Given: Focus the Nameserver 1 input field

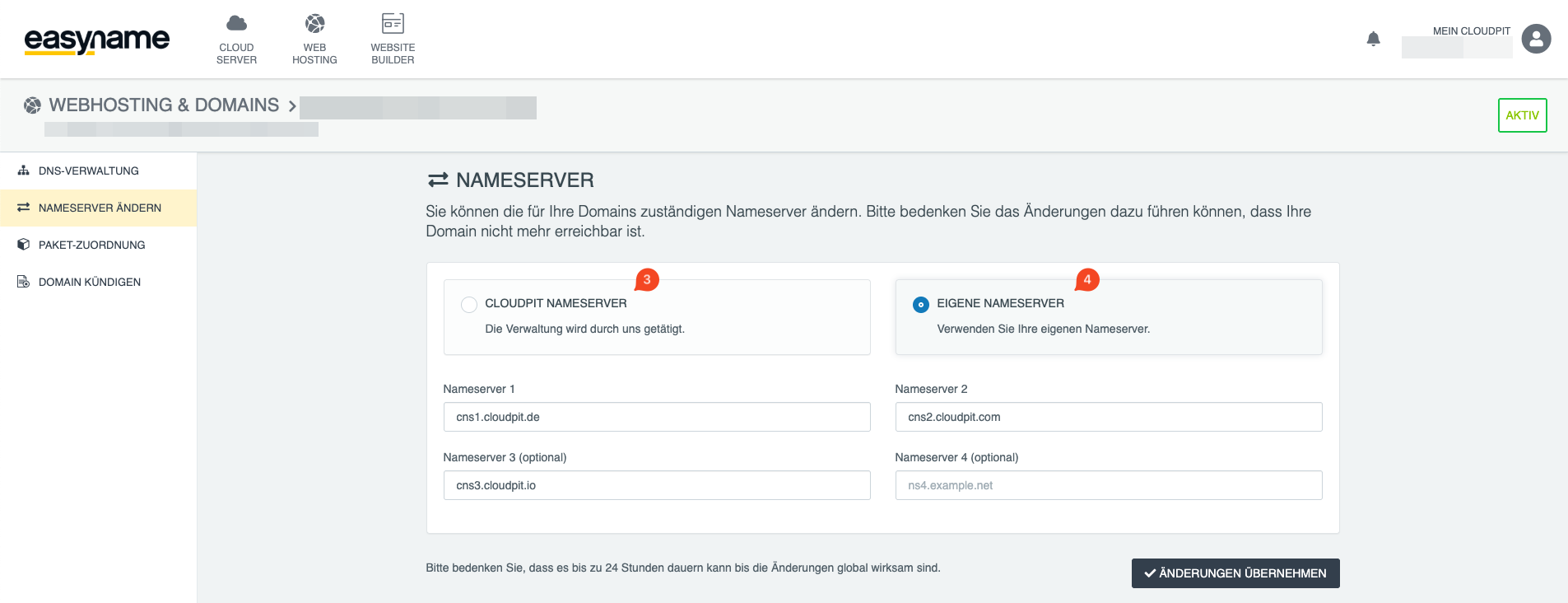Looking at the screenshot, I should pos(656,417).
